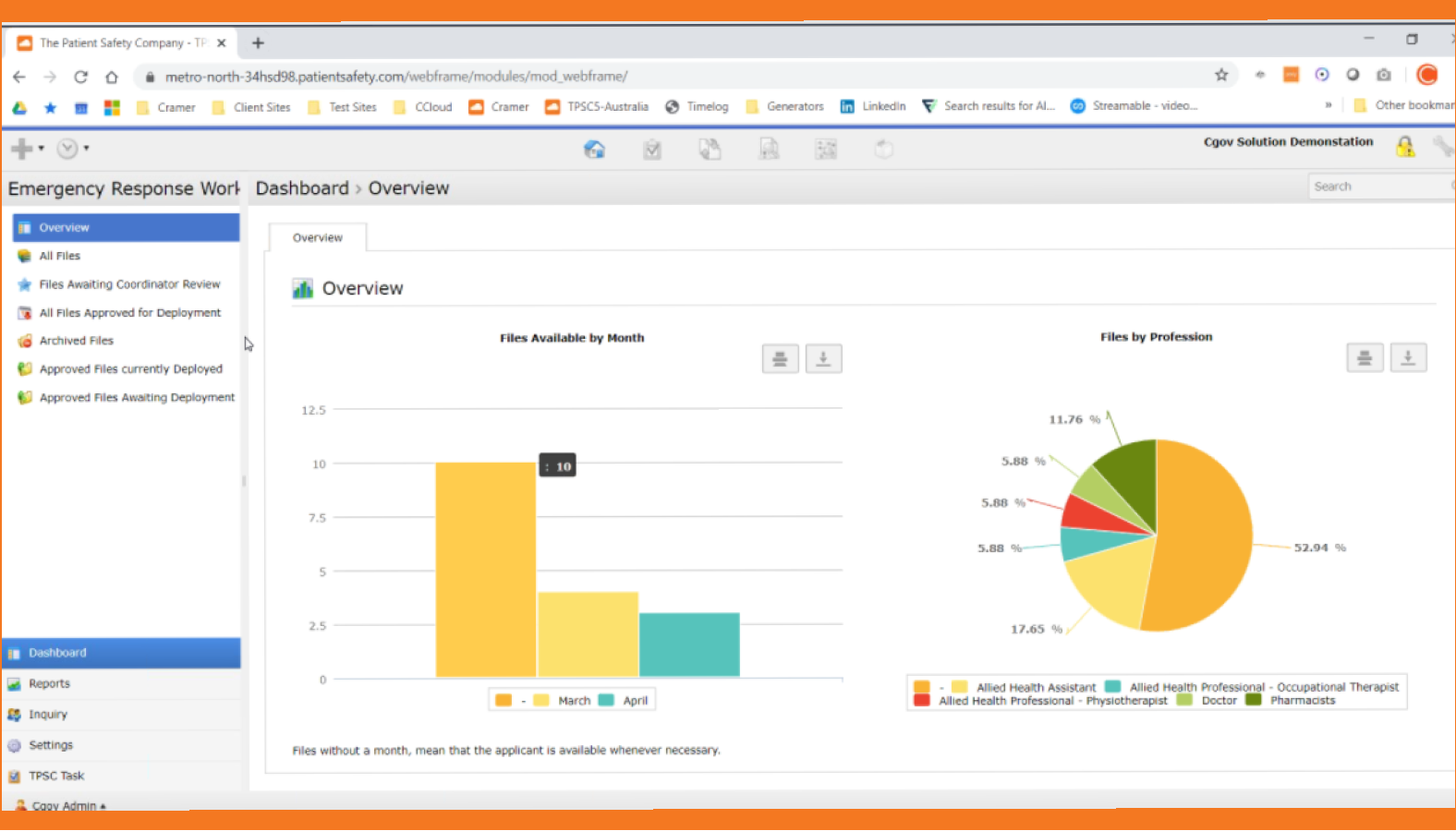Click the blue home icon in app toolbar
Screen dimensions: 1456x831
(x=594, y=149)
